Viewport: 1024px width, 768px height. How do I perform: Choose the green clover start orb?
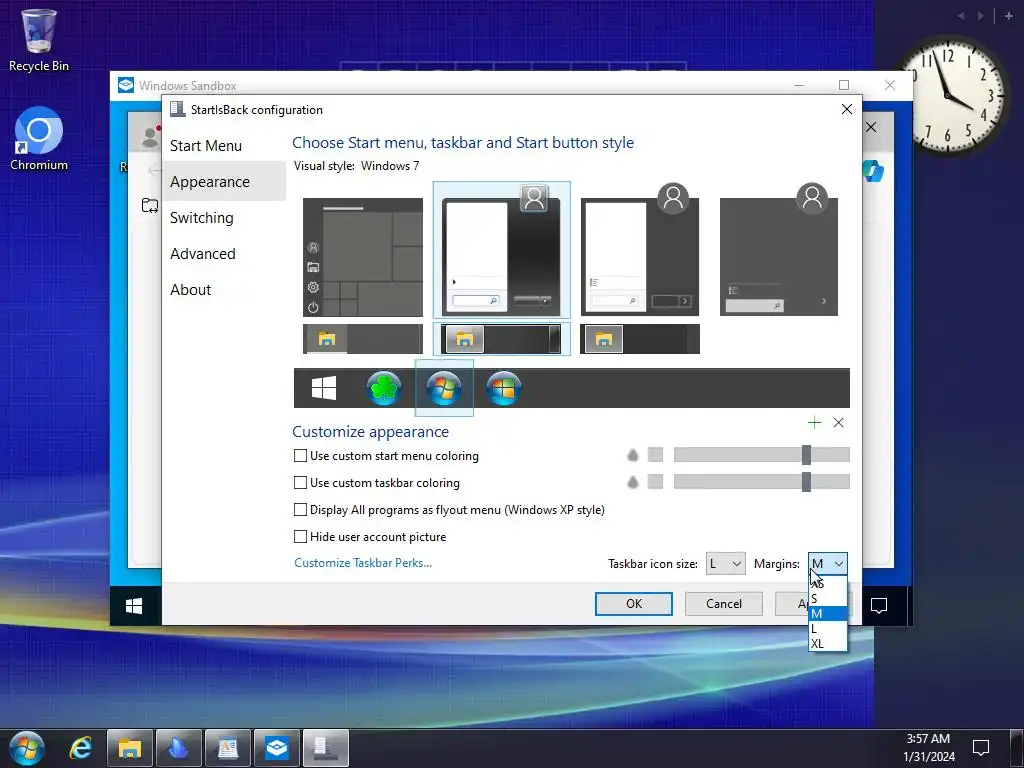point(384,388)
